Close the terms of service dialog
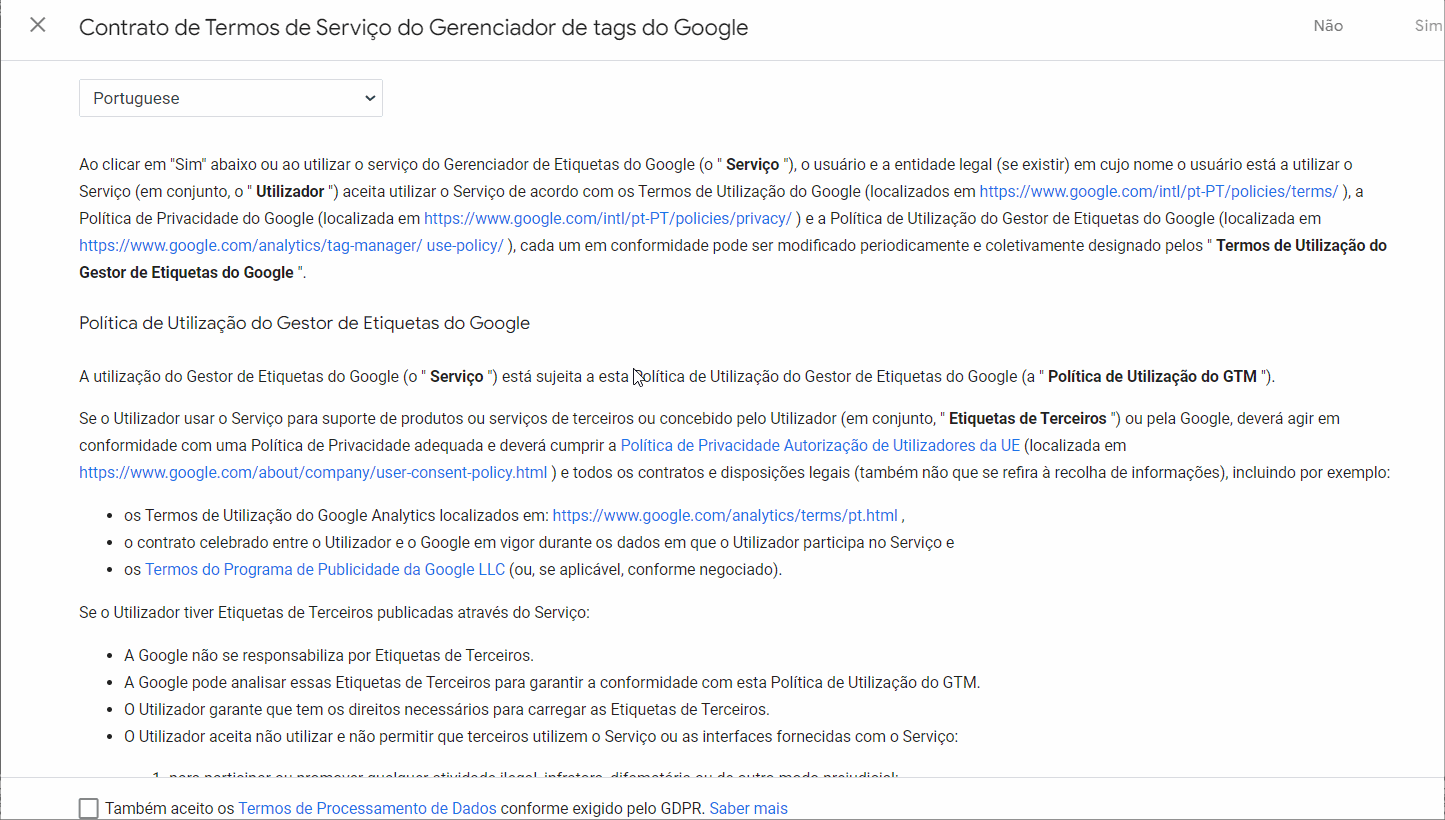Image resolution: width=1445 pixels, height=820 pixels. pyautogui.click(x=38, y=26)
